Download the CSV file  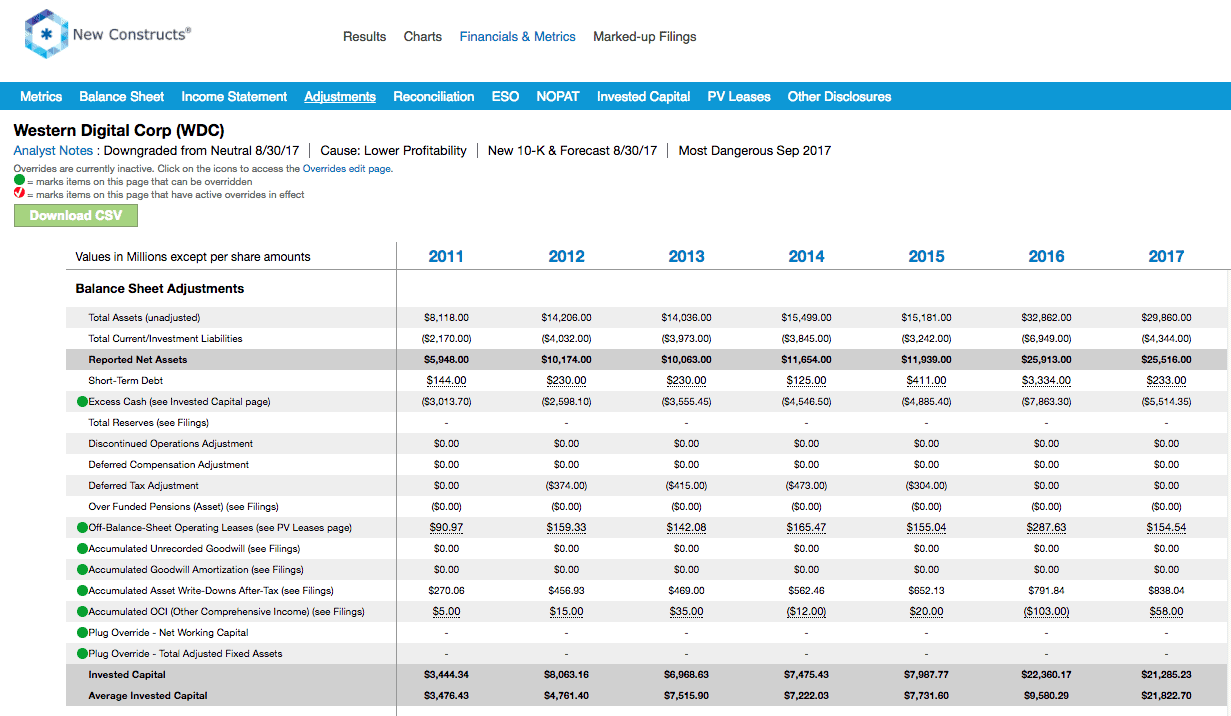pyautogui.click(x=76, y=215)
